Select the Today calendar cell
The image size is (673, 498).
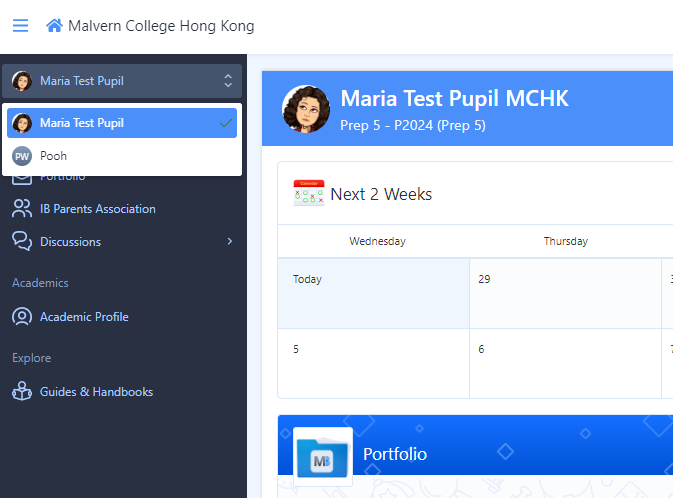373,294
